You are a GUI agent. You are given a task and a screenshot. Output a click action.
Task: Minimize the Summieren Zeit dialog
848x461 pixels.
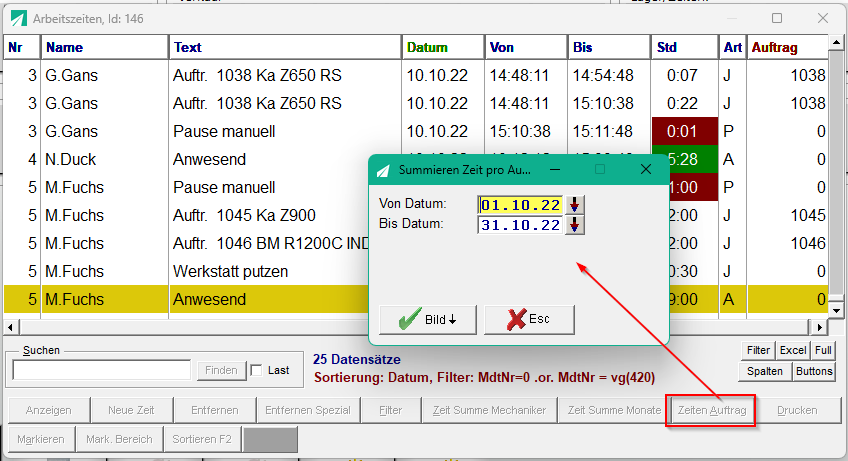[x=554, y=169]
